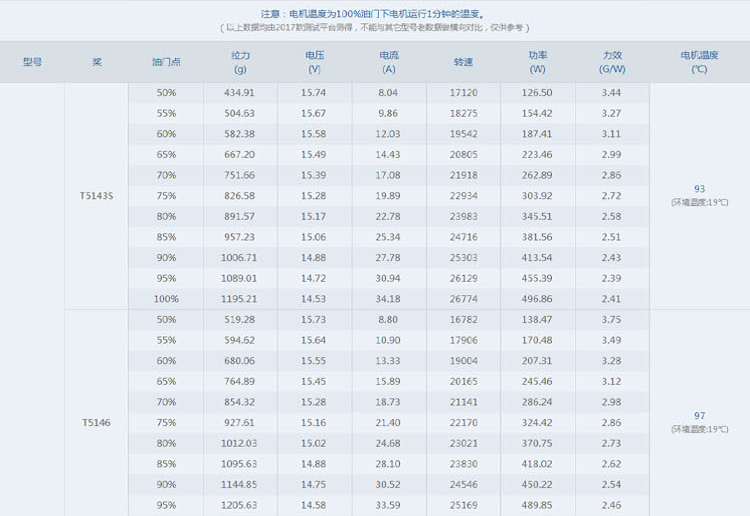The image size is (750, 516).
Task: Click the 751.66 thrust cell
Action: (239, 175)
